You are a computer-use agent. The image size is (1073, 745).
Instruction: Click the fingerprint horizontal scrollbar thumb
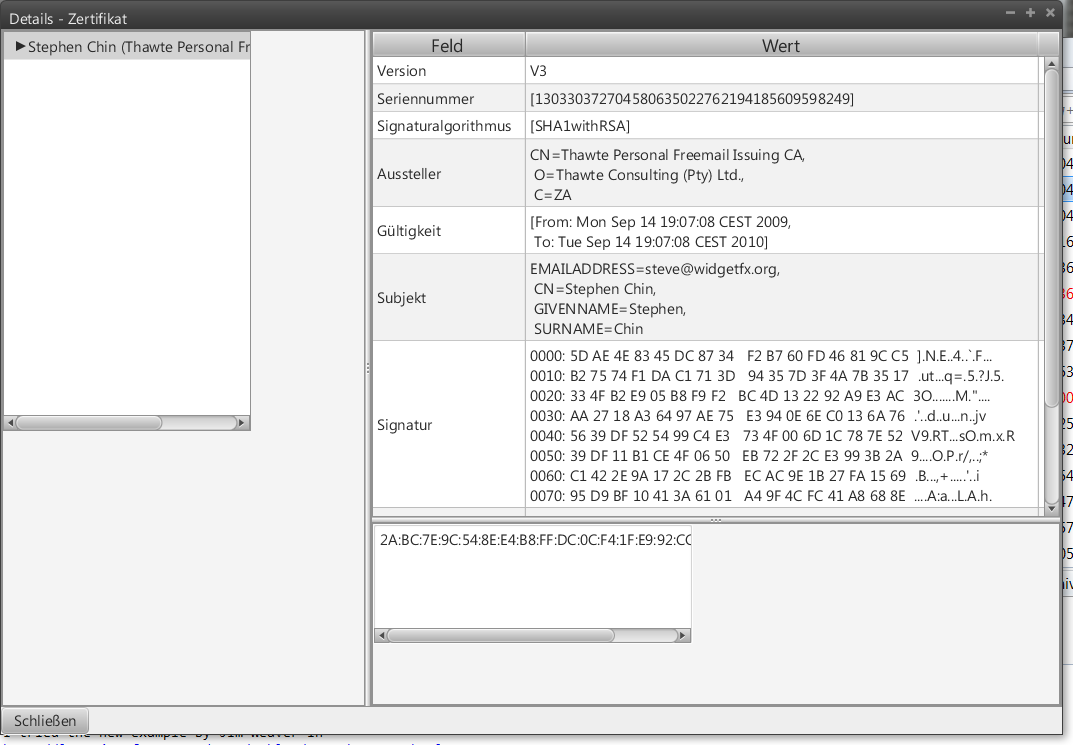click(500, 635)
